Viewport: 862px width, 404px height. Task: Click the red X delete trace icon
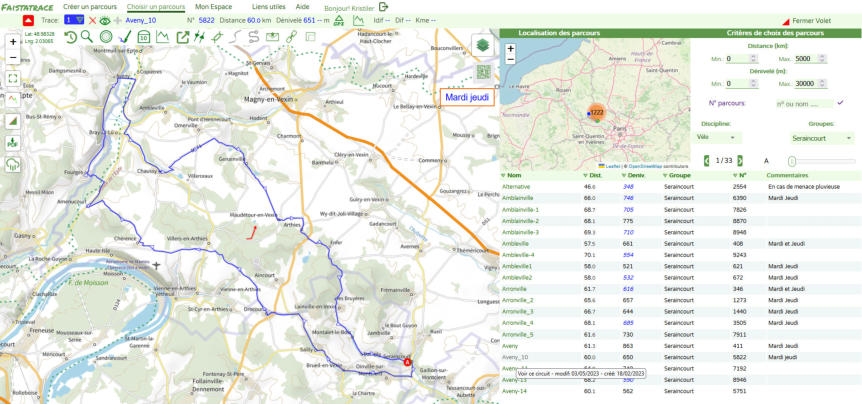click(93, 20)
